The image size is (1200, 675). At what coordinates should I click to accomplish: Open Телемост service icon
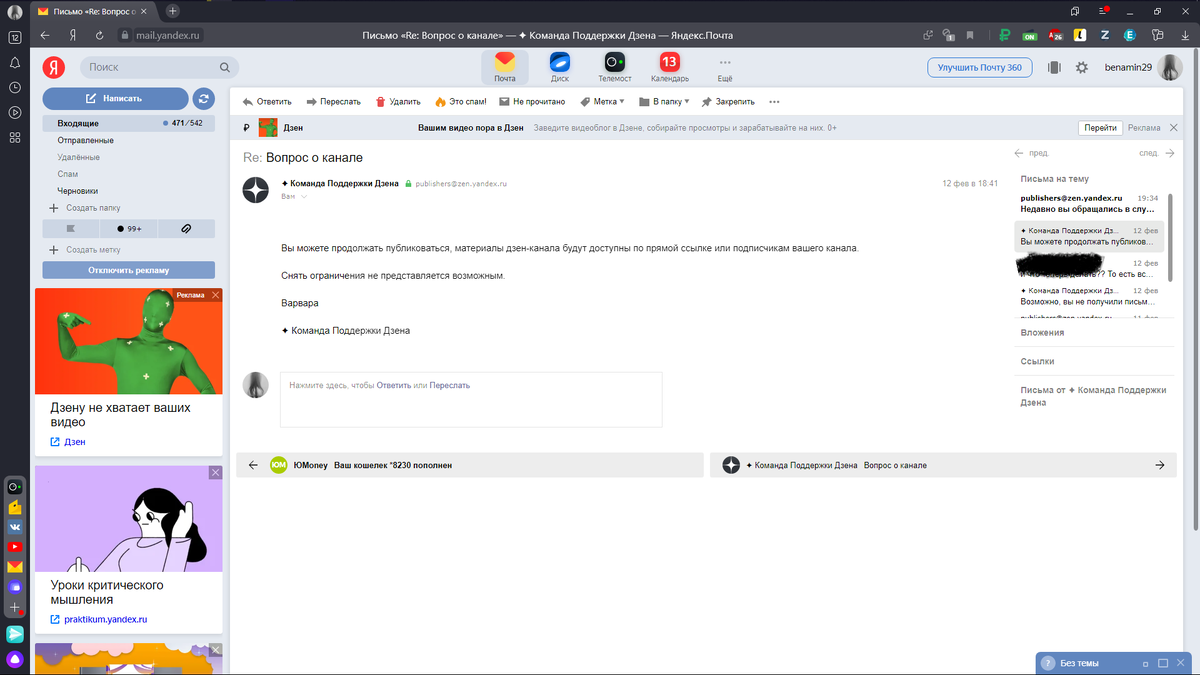(x=615, y=67)
